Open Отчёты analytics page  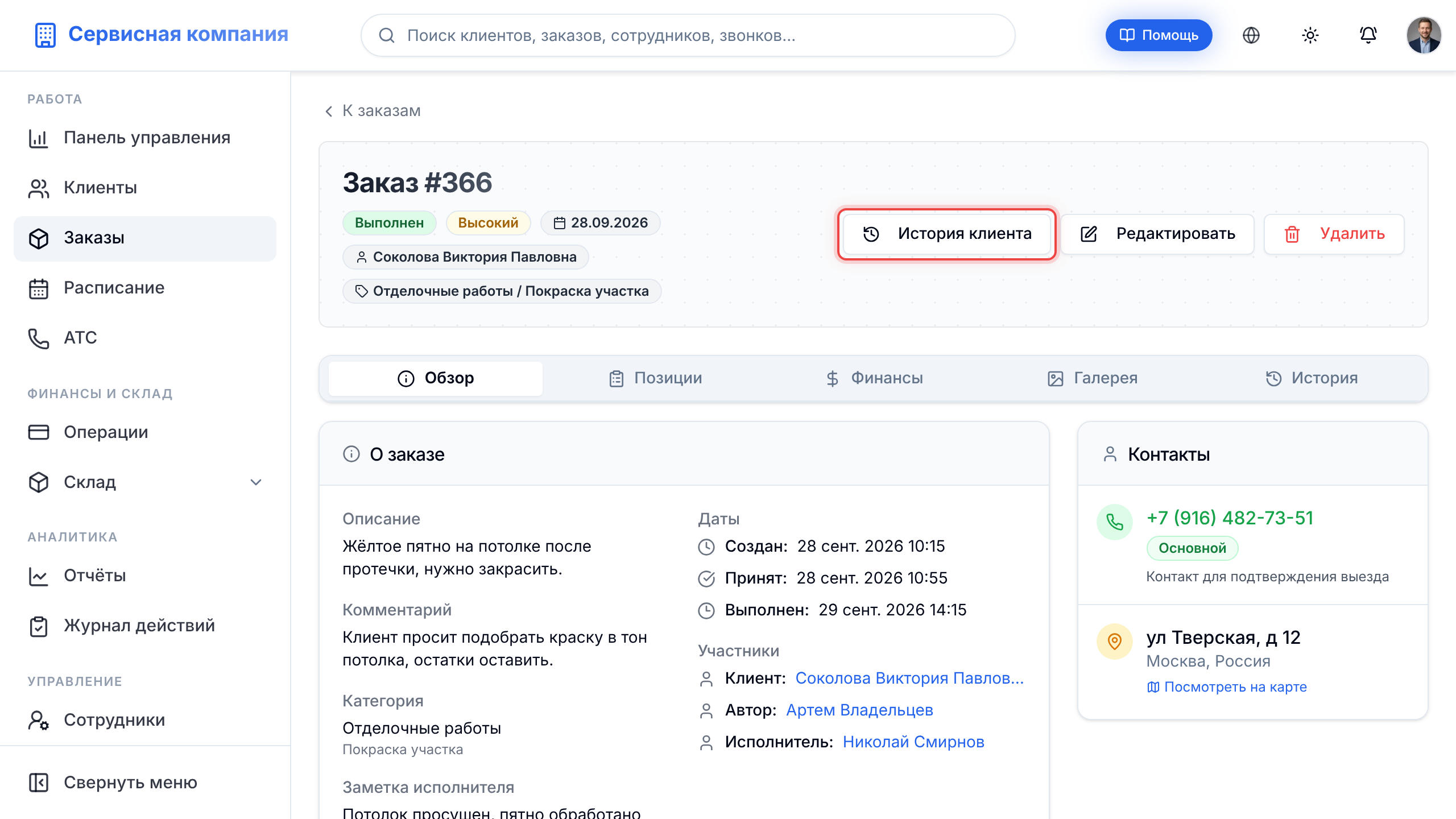point(145,576)
